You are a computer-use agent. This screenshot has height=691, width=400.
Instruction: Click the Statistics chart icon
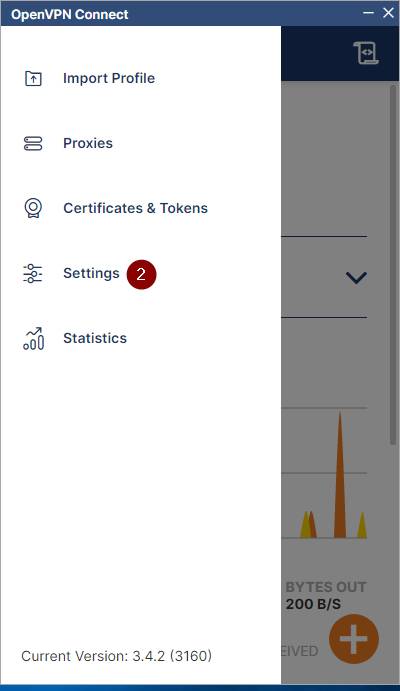33,338
